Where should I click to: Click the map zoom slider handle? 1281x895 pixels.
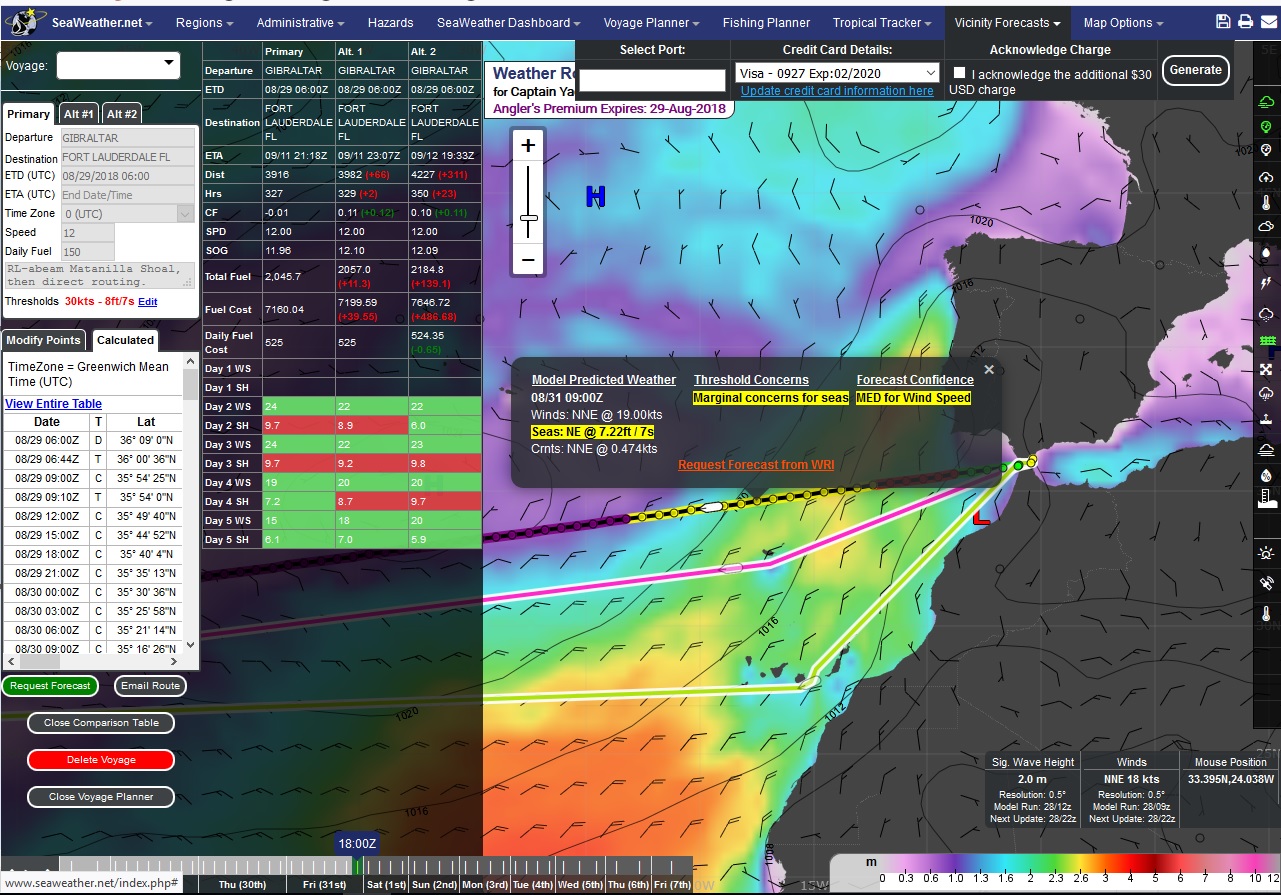tap(529, 218)
